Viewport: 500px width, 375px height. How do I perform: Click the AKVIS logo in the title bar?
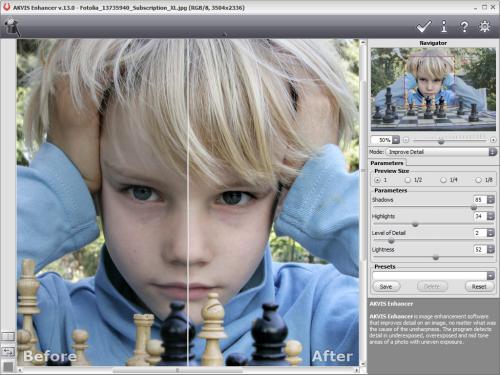(6, 7)
